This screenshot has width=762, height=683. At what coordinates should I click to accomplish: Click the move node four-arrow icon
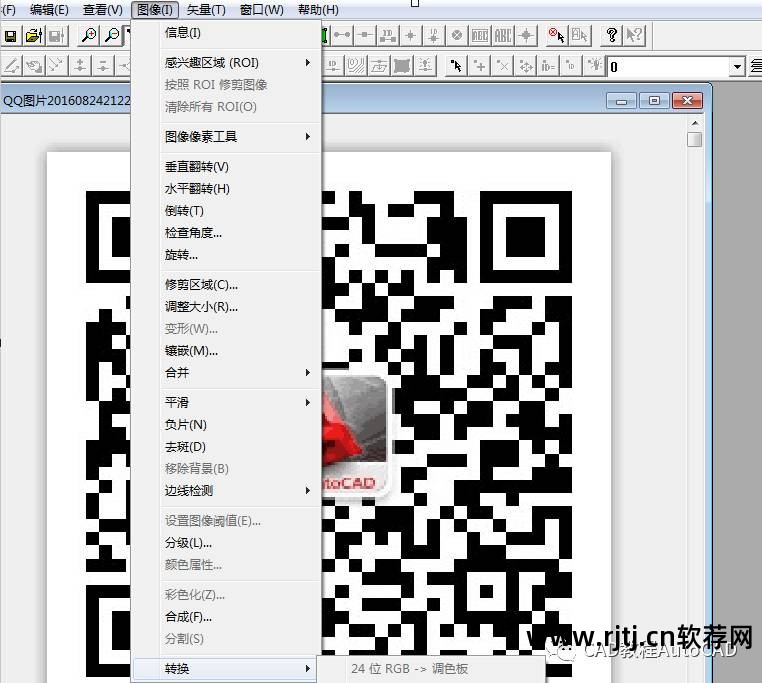tap(526, 66)
